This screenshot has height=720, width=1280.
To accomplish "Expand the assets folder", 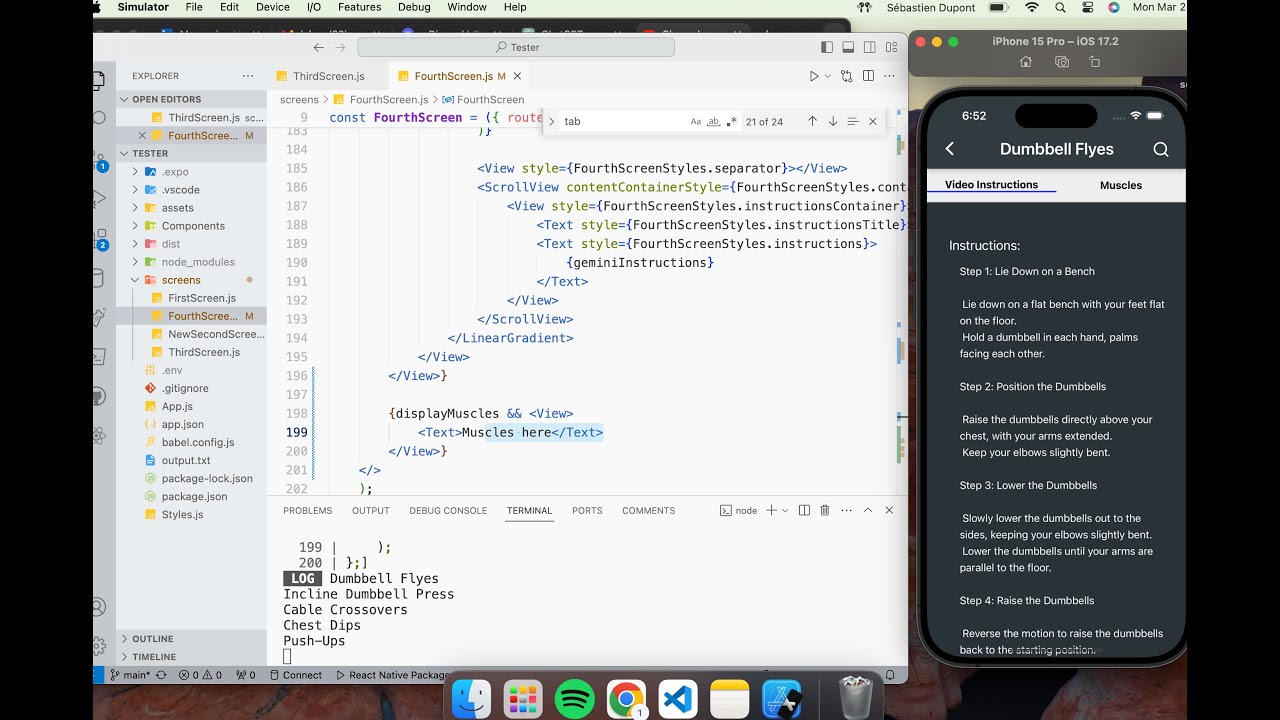I will pyautogui.click(x=192, y=208).
